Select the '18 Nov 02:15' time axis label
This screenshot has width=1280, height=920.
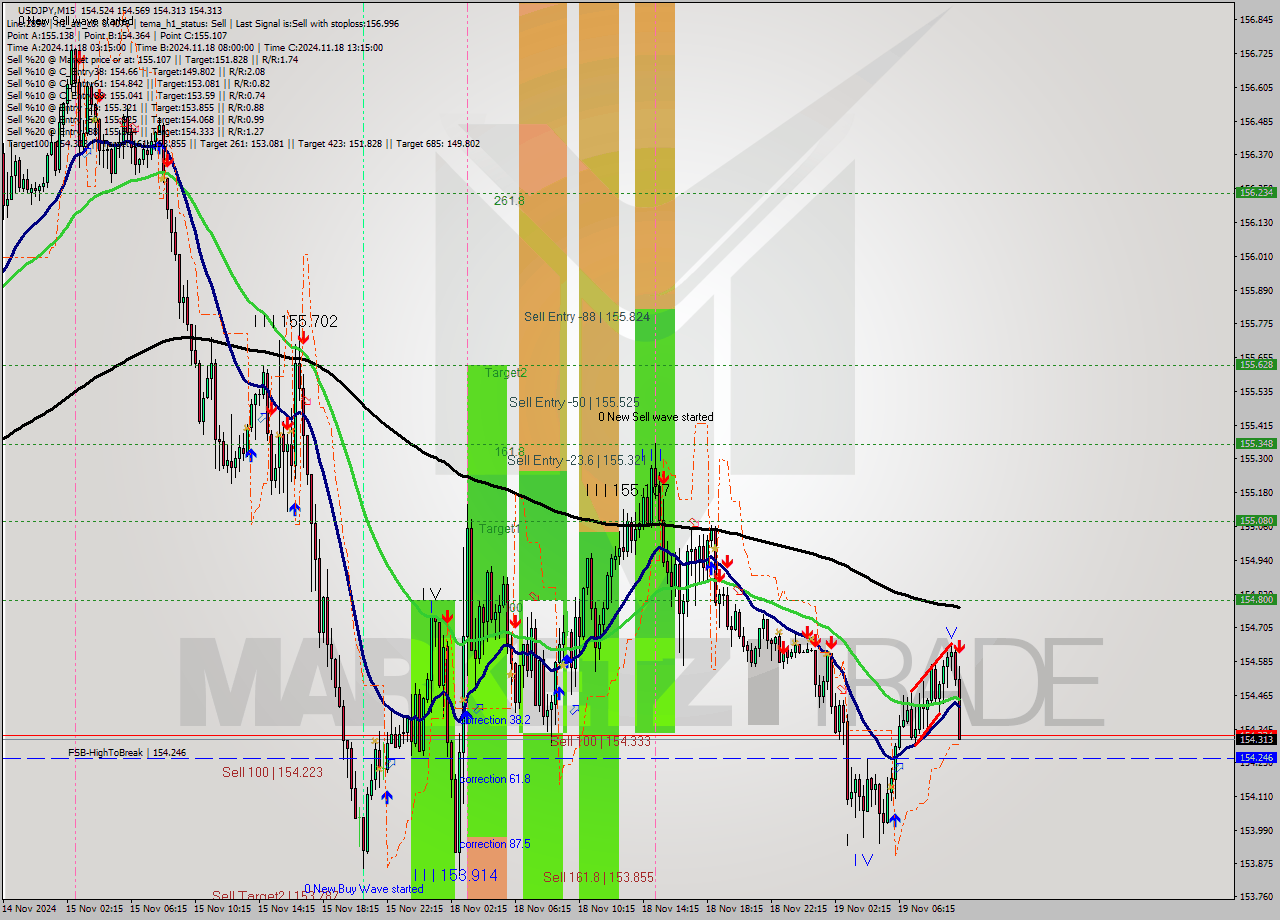(478, 909)
